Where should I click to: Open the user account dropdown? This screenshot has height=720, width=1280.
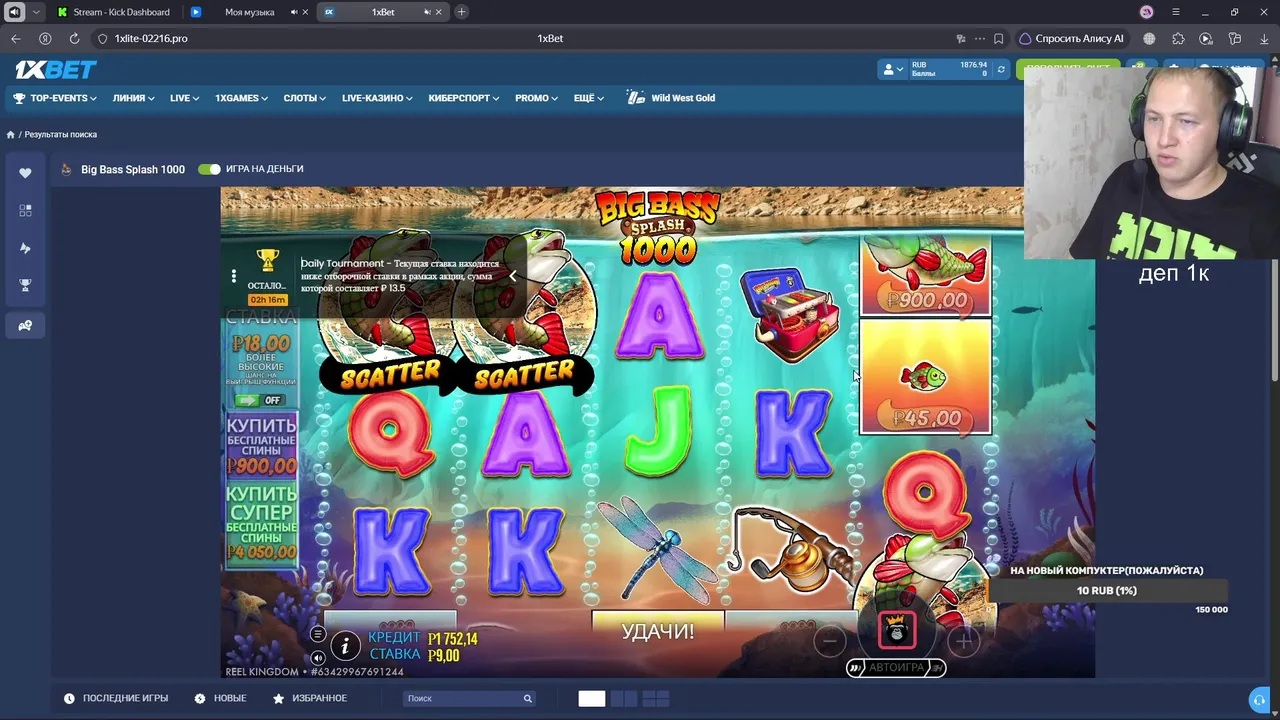[892, 69]
